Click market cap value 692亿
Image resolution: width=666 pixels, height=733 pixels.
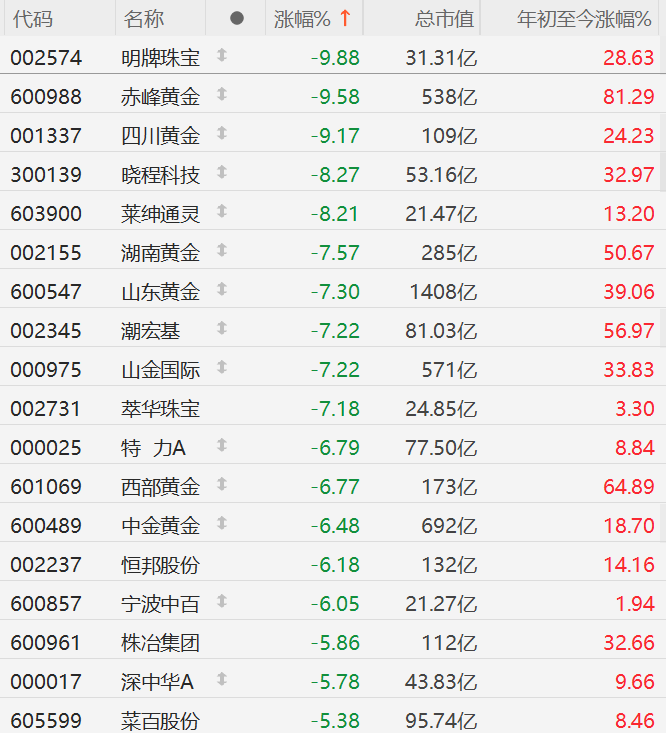pyautogui.click(x=449, y=526)
